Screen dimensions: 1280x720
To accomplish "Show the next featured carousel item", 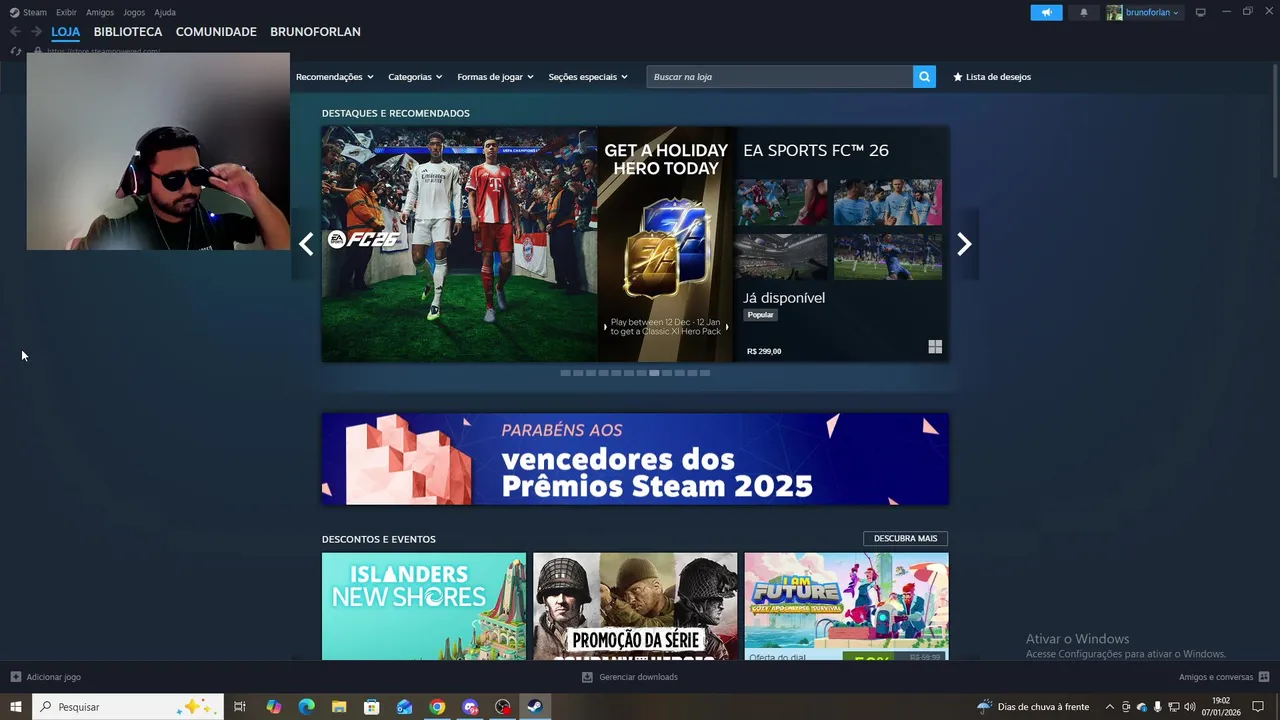I will (x=964, y=244).
